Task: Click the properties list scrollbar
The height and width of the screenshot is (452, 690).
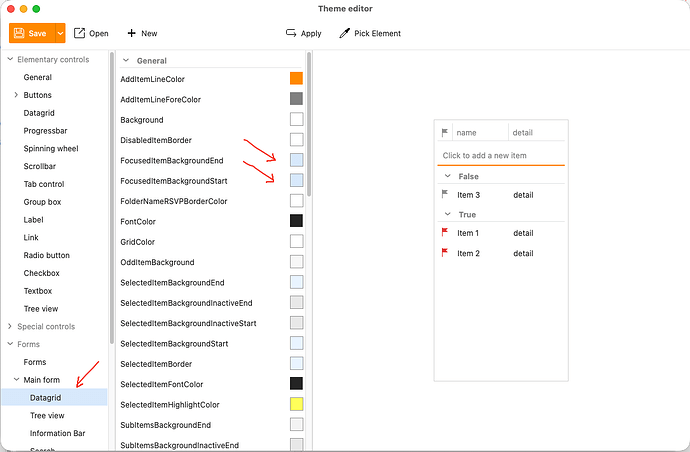Action: (x=309, y=124)
